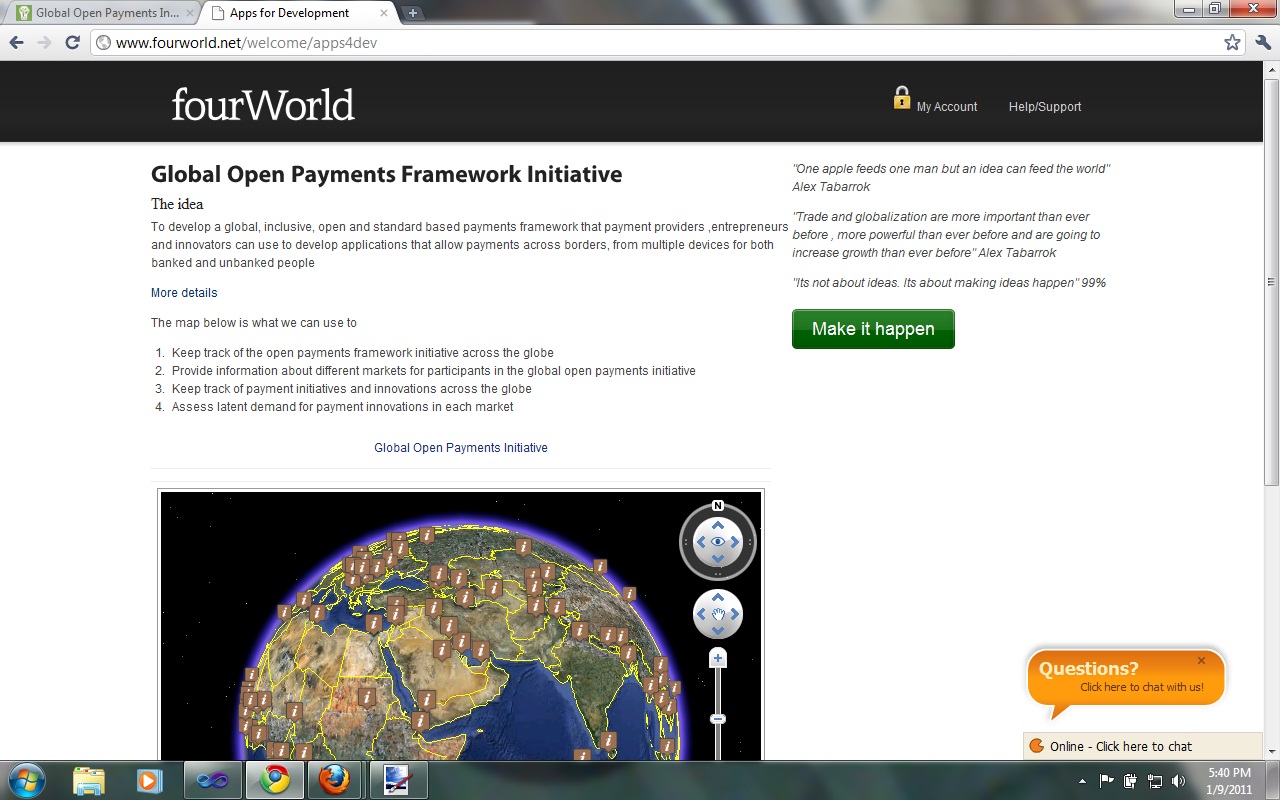This screenshot has width=1280, height=800.
Task: Click the heading Global Open Payments Framework Initiative
Action: pyautogui.click(x=386, y=175)
